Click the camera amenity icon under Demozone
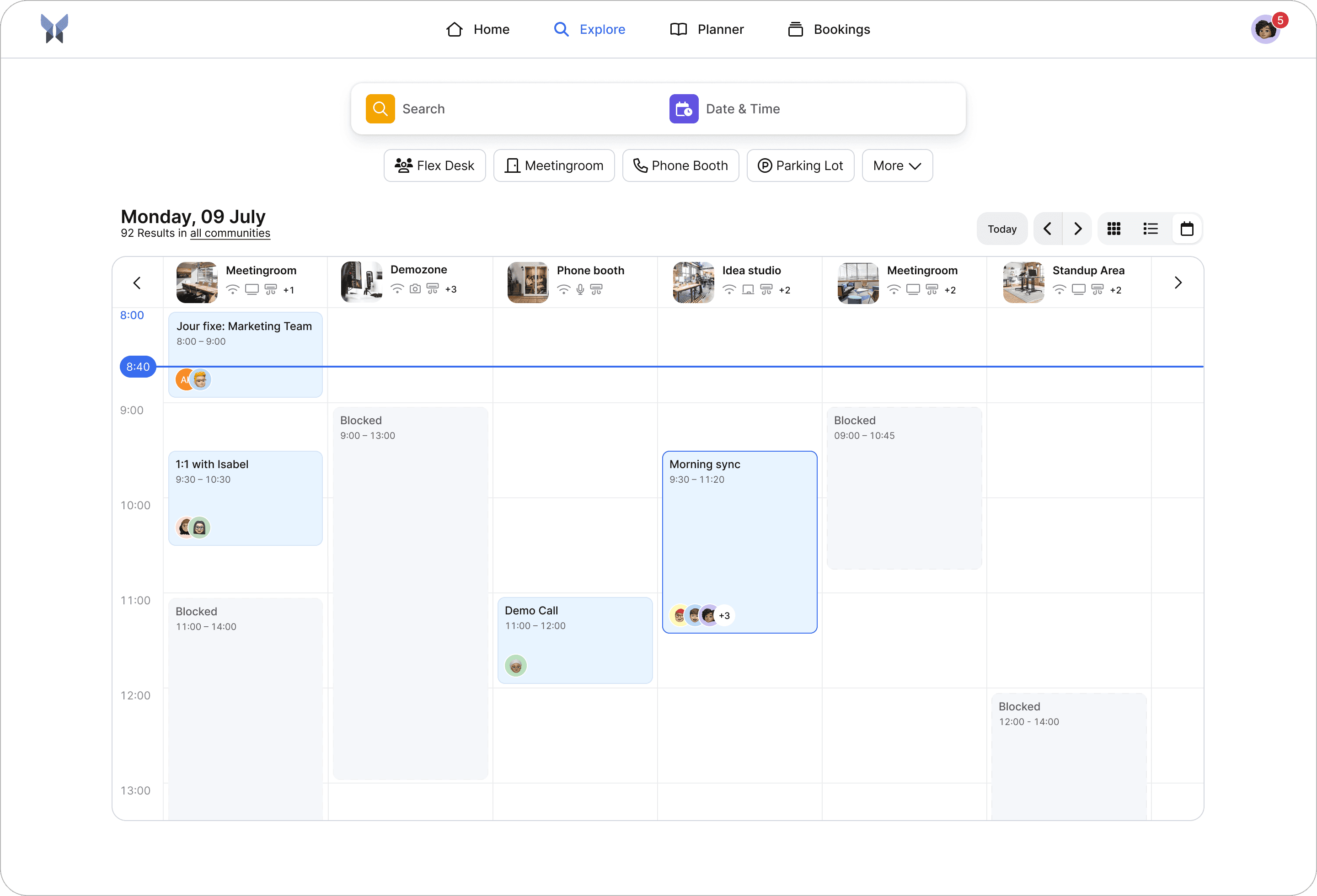 point(415,289)
